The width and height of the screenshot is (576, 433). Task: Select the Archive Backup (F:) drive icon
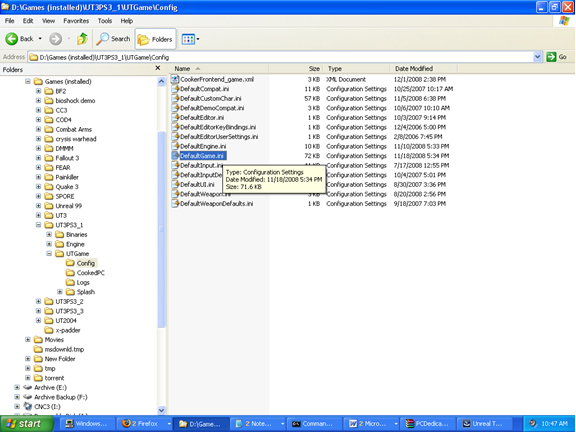coord(28,397)
